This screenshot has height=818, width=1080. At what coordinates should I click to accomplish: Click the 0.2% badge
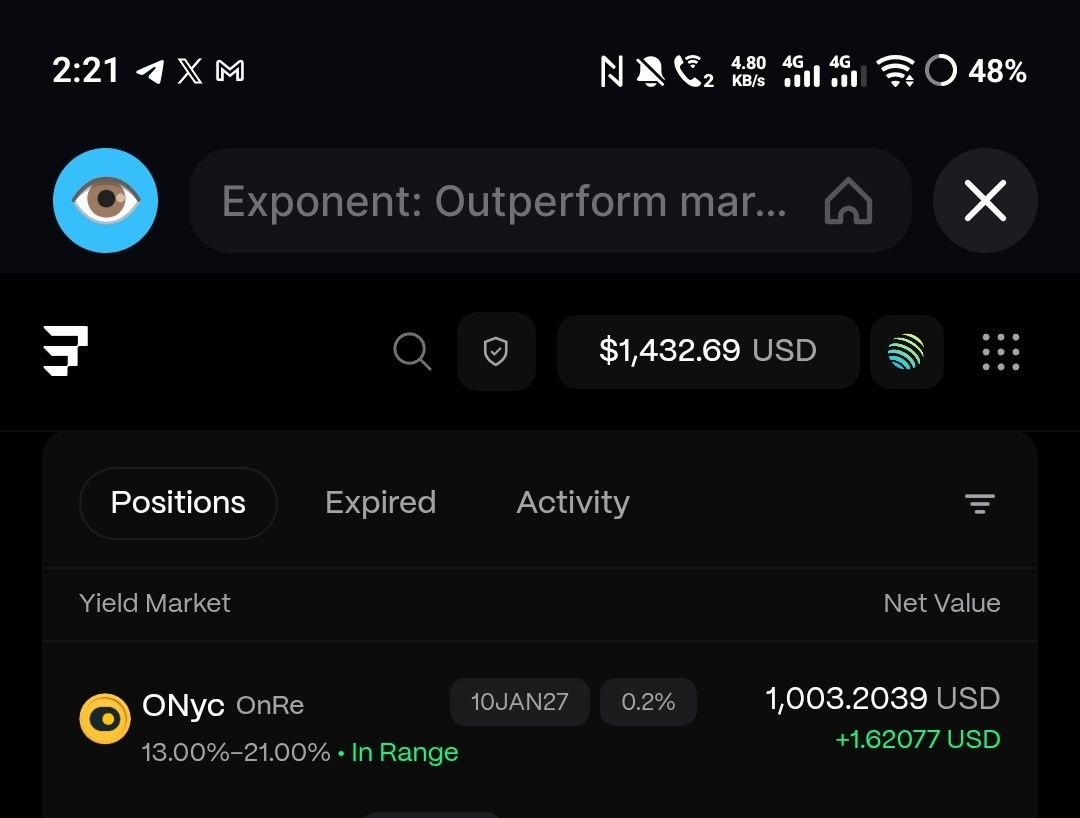coord(648,702)
